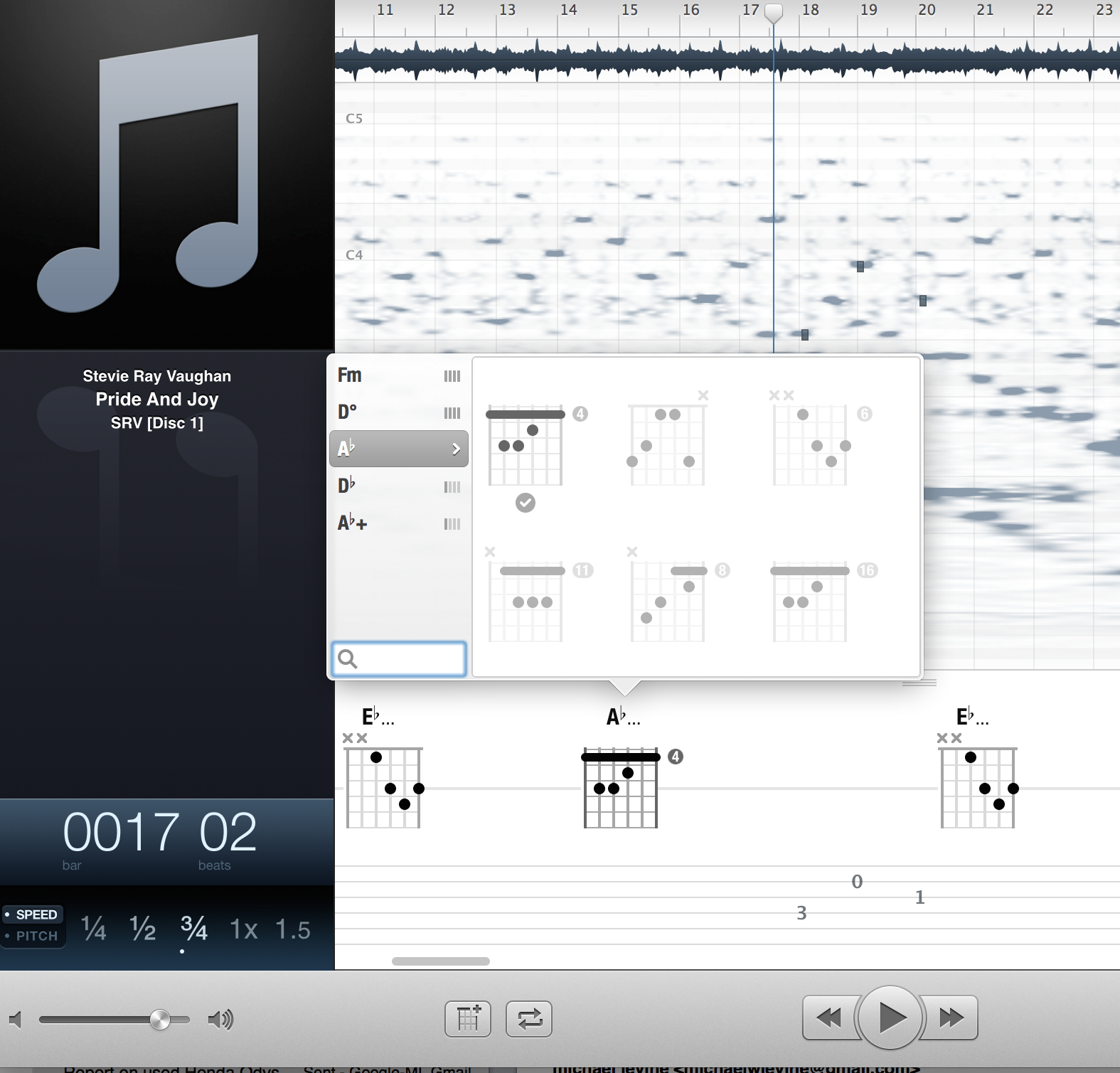This screenshot has height=1073, width=1120.
Task: Max volume via loud speaker icon
Action: tap(220, 1020)
